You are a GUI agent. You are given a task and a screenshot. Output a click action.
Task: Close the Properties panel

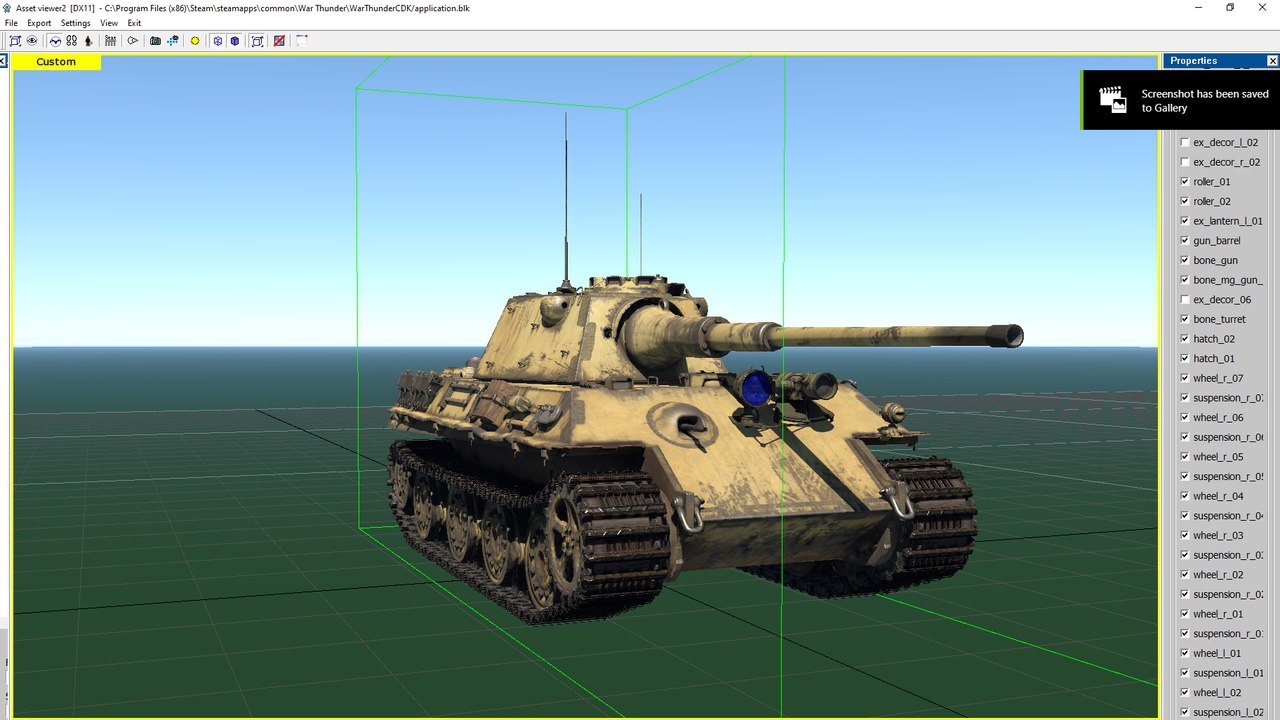click(x=1273, y=61)
